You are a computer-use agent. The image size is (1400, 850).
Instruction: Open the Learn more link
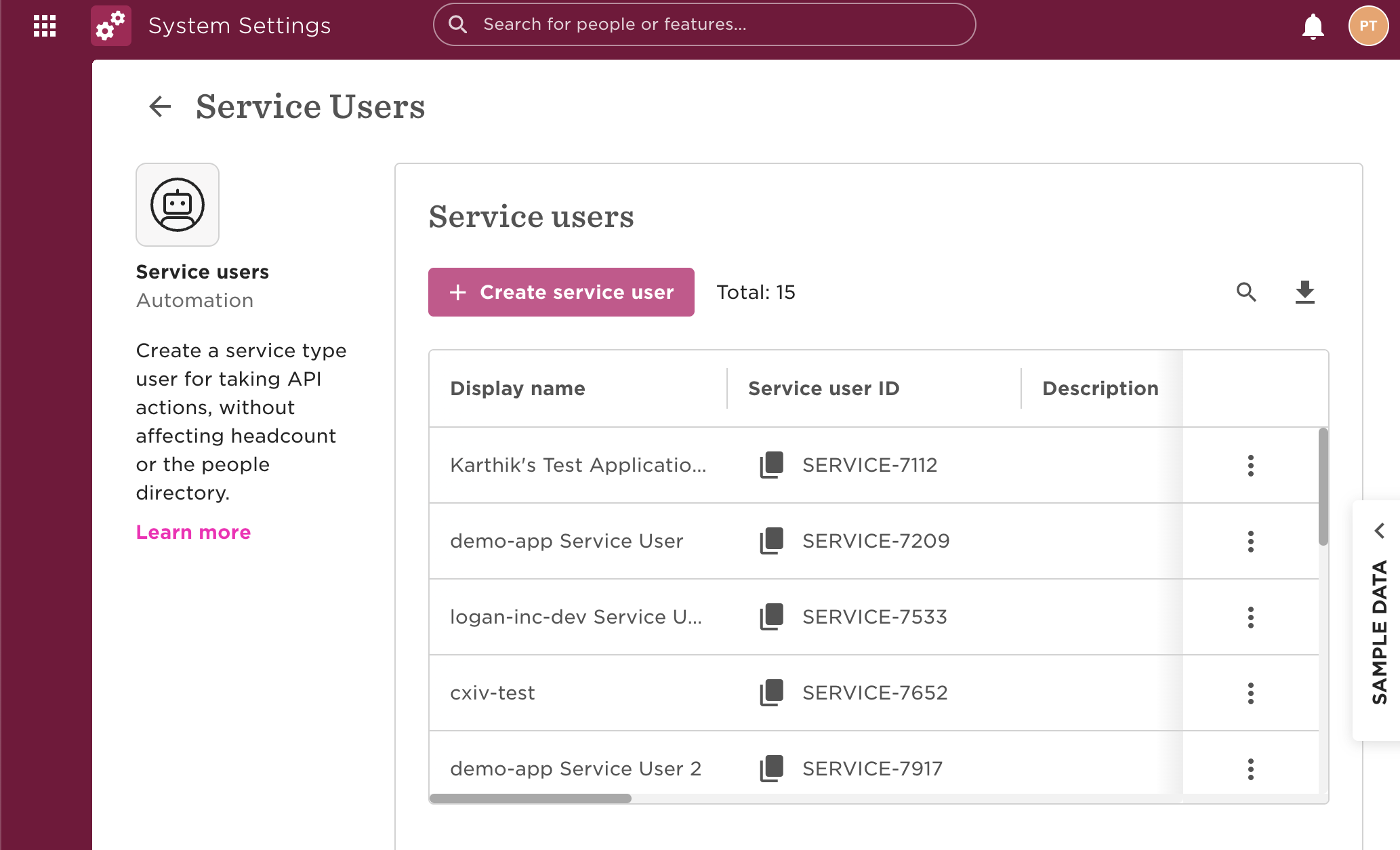(x=193, y=532)
